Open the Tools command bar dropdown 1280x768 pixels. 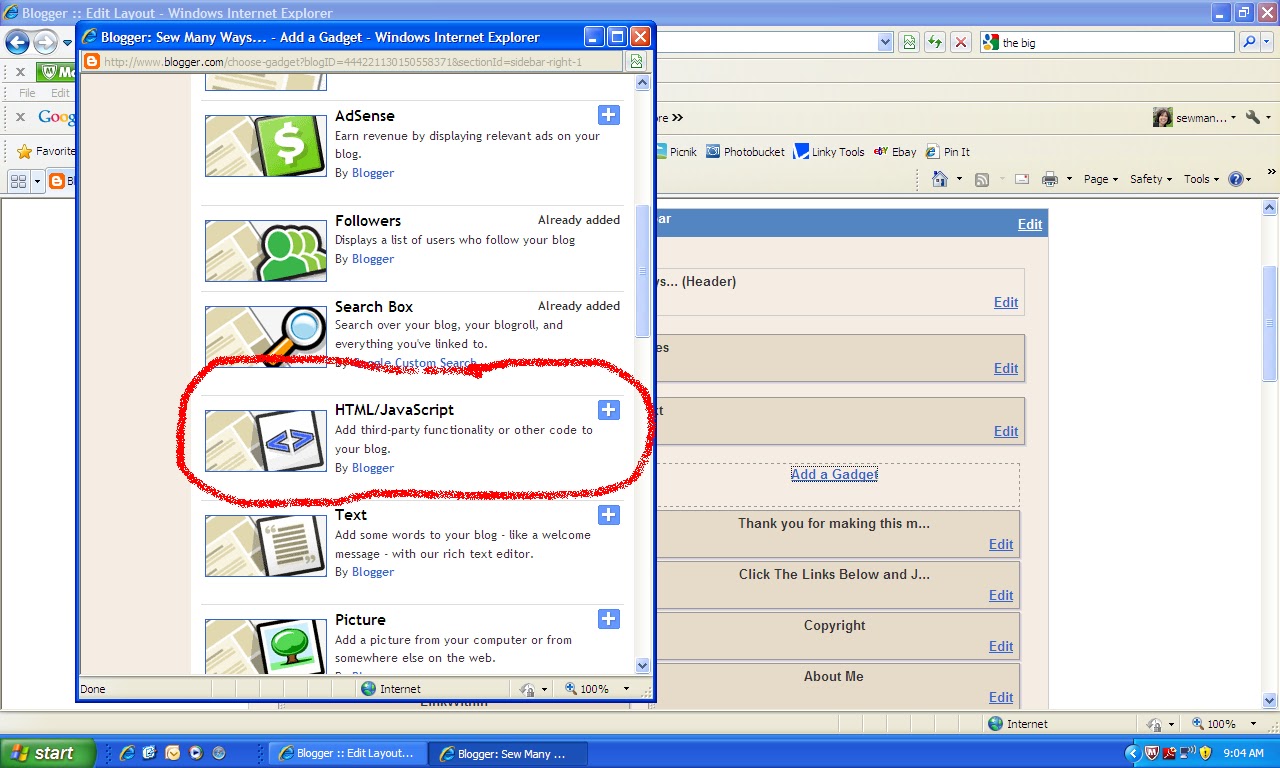[x=1202, y=179]
